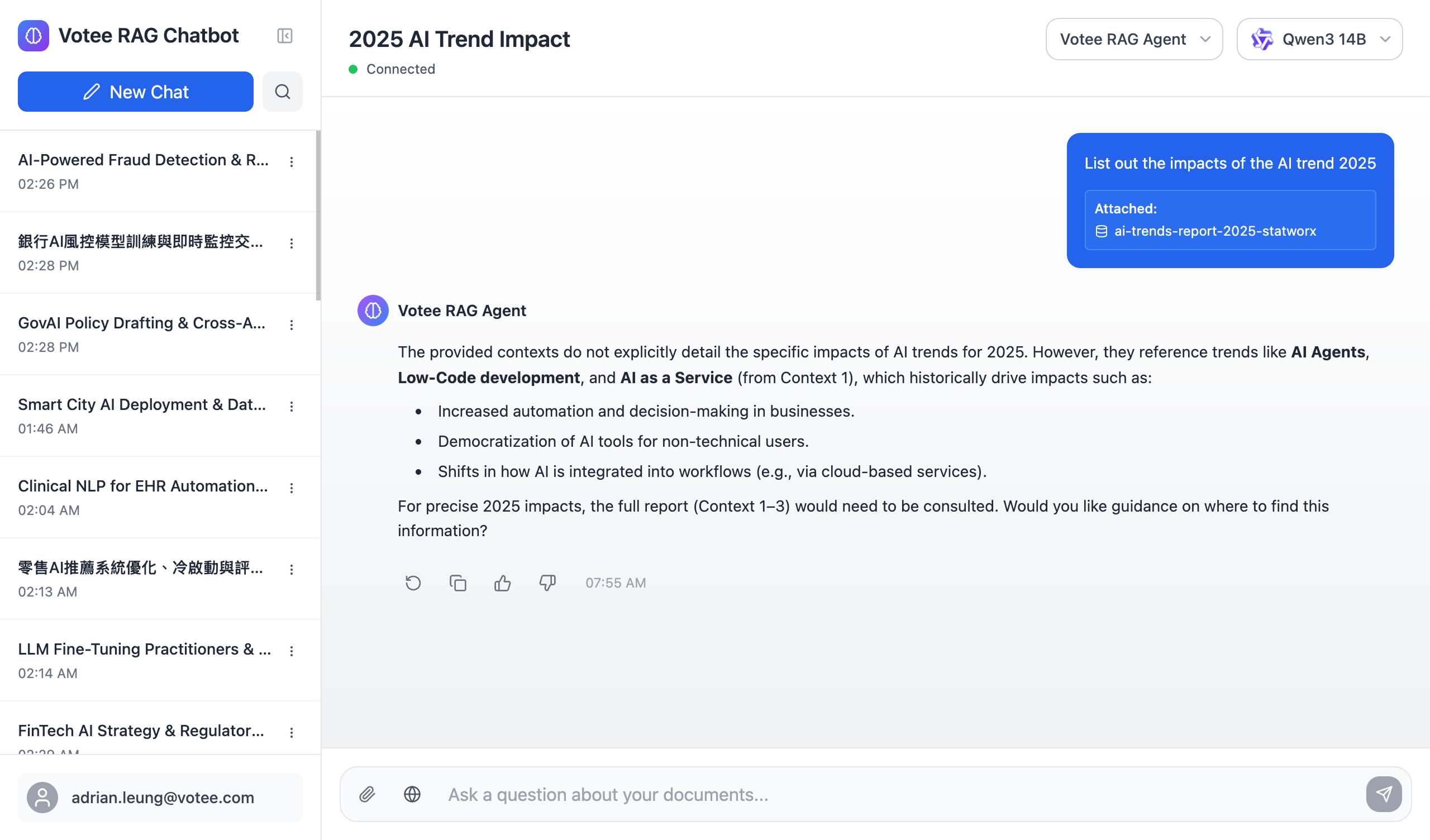Click the adrian.leung@votee.com account avatar

coord(42,797)
